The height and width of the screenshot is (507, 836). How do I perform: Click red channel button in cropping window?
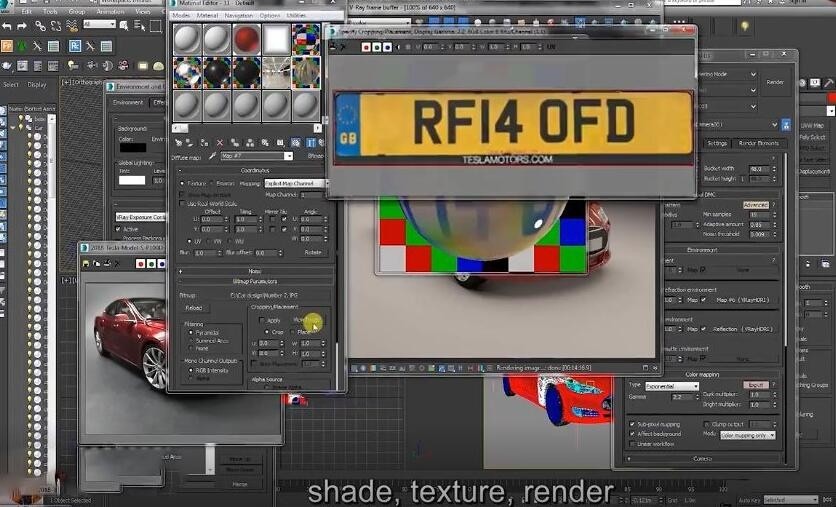click(x=366, y=47)
